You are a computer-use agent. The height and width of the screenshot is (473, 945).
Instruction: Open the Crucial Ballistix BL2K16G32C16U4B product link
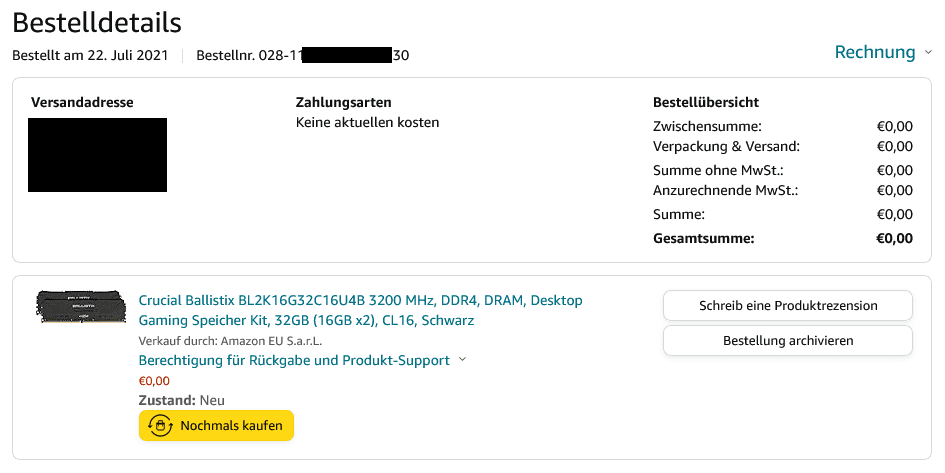[x=360, y=310]
